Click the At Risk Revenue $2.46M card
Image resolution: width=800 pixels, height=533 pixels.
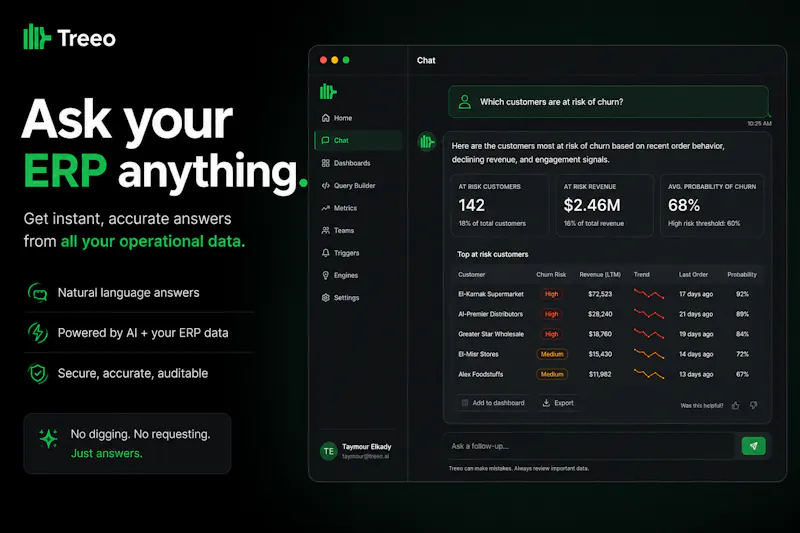coord(604,205)
